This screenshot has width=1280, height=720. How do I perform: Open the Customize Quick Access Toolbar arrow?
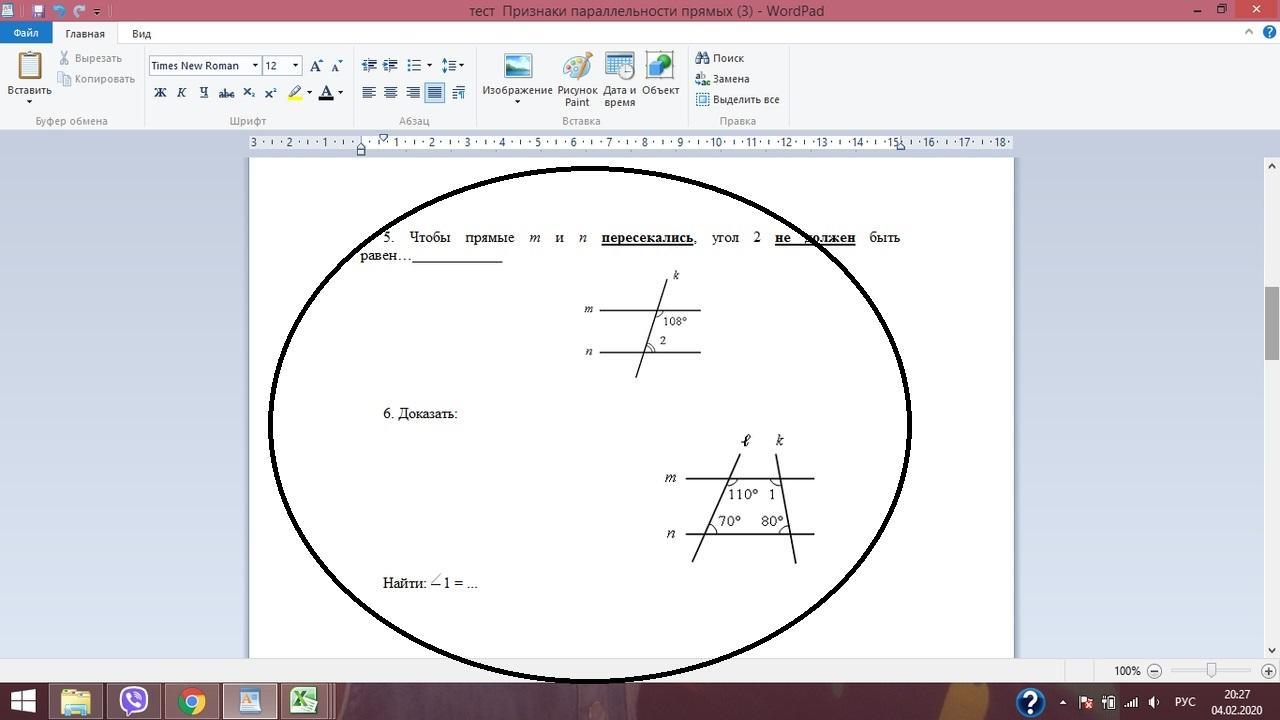click(x=97, y=12)
